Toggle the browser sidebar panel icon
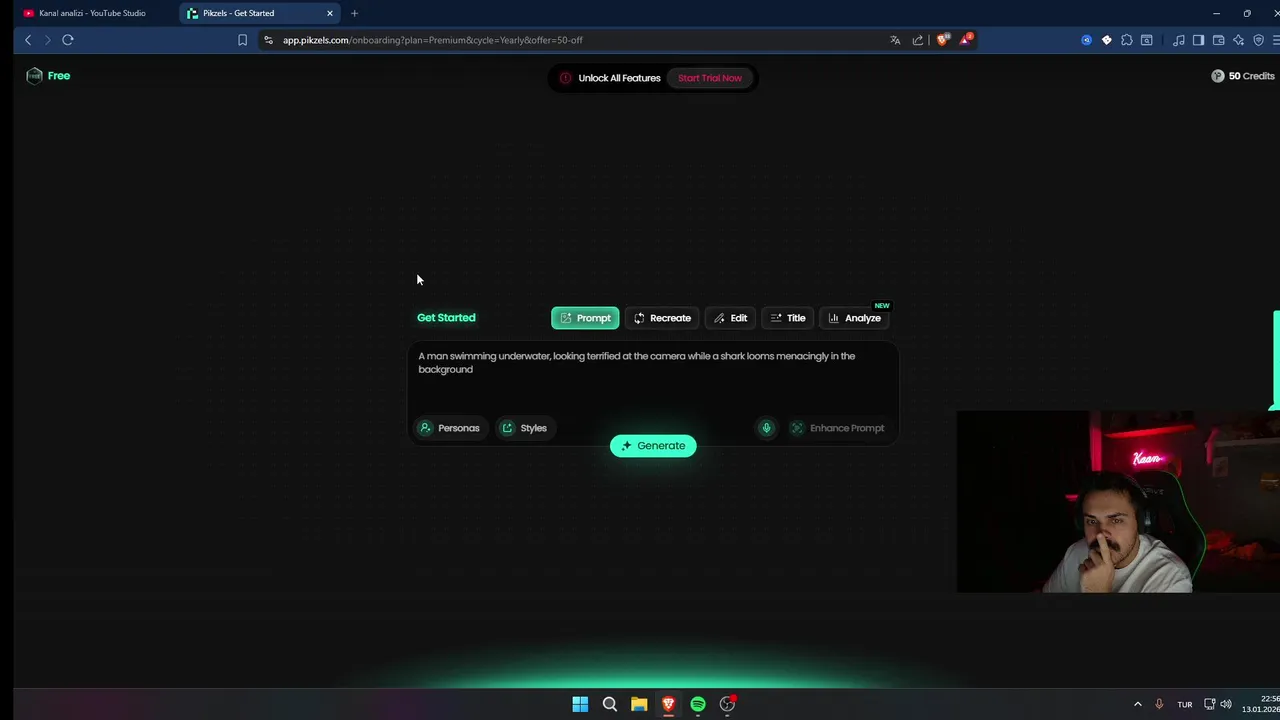 tap(1198, 40)
